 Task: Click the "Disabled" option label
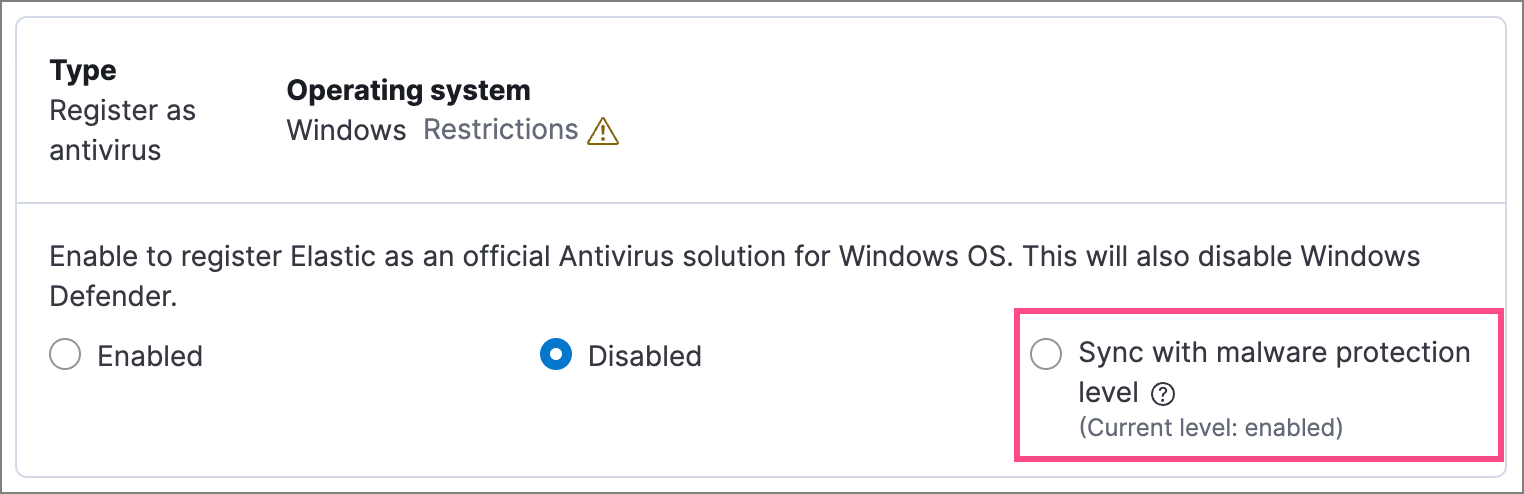pyautogui.click(x=644, y=356)
